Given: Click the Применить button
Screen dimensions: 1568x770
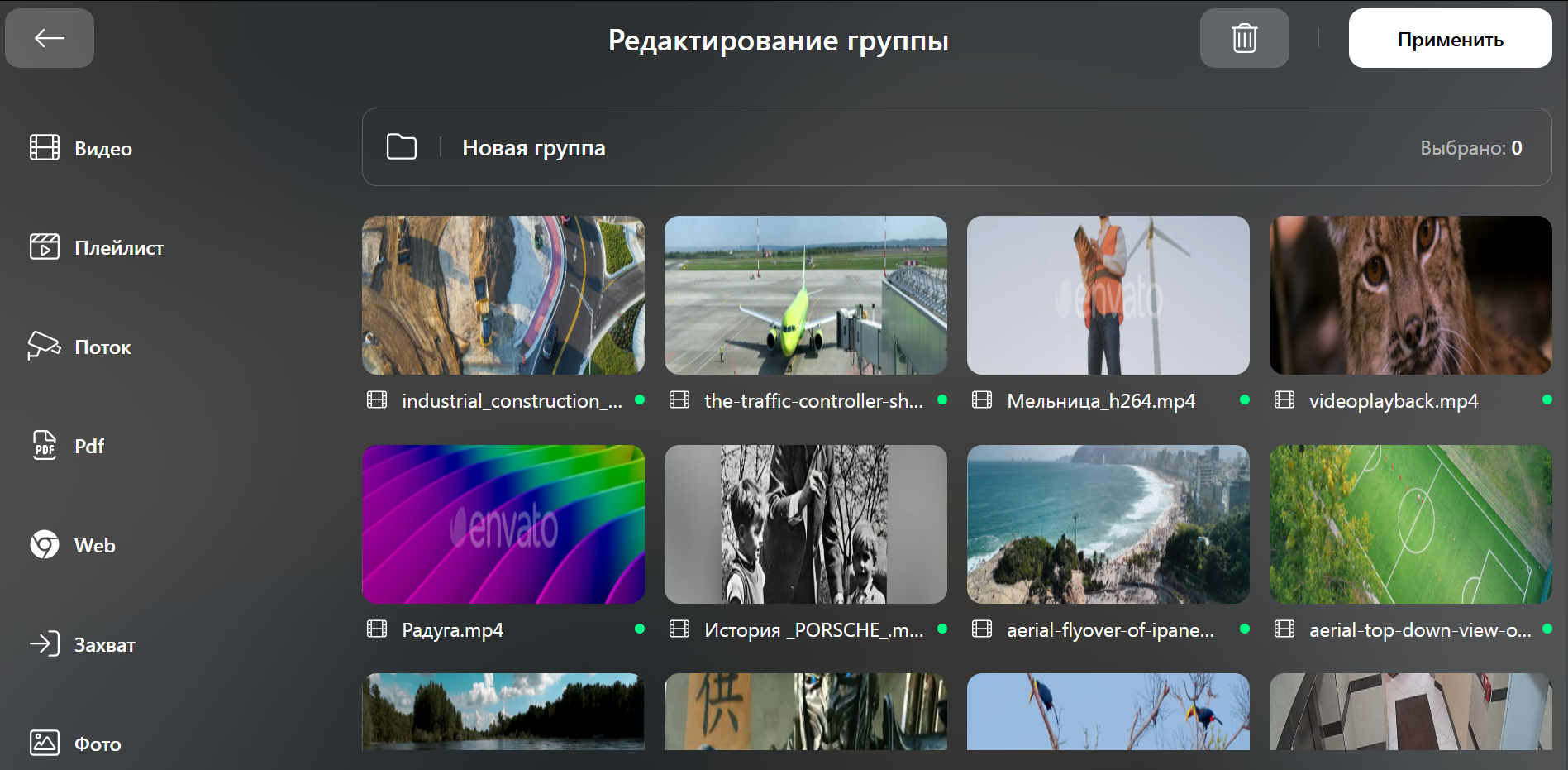Looking at the screenshot, I should point(1450,38).
